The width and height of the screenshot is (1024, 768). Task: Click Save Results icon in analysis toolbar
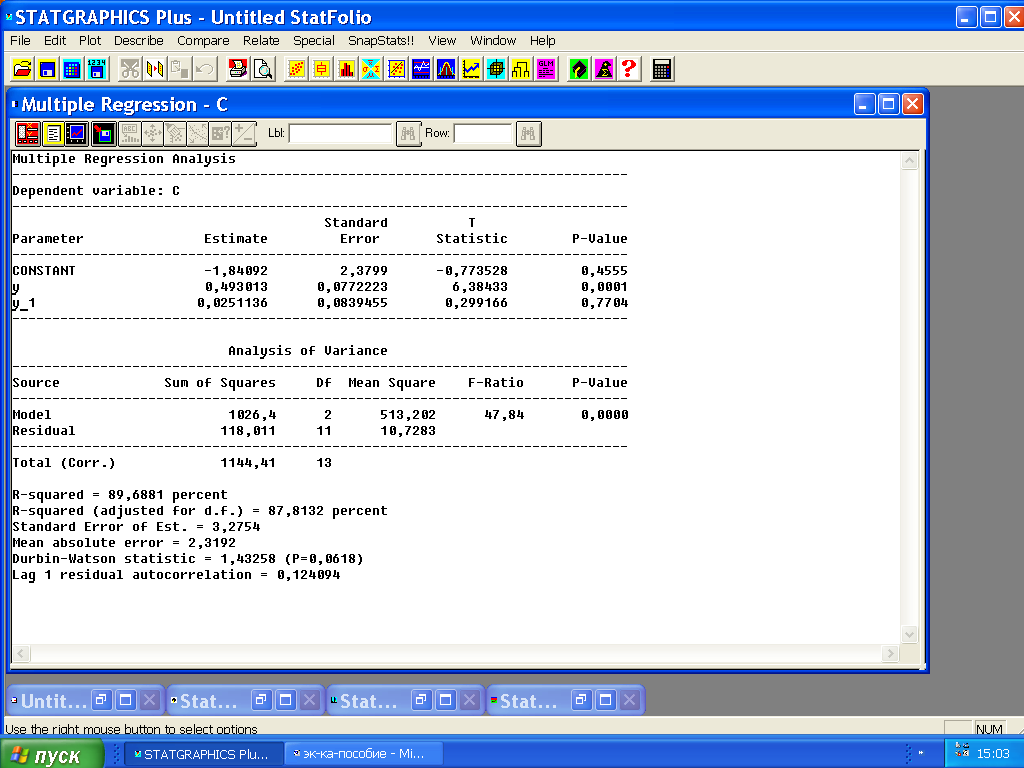pyautogui.click(x=103, y=133)
